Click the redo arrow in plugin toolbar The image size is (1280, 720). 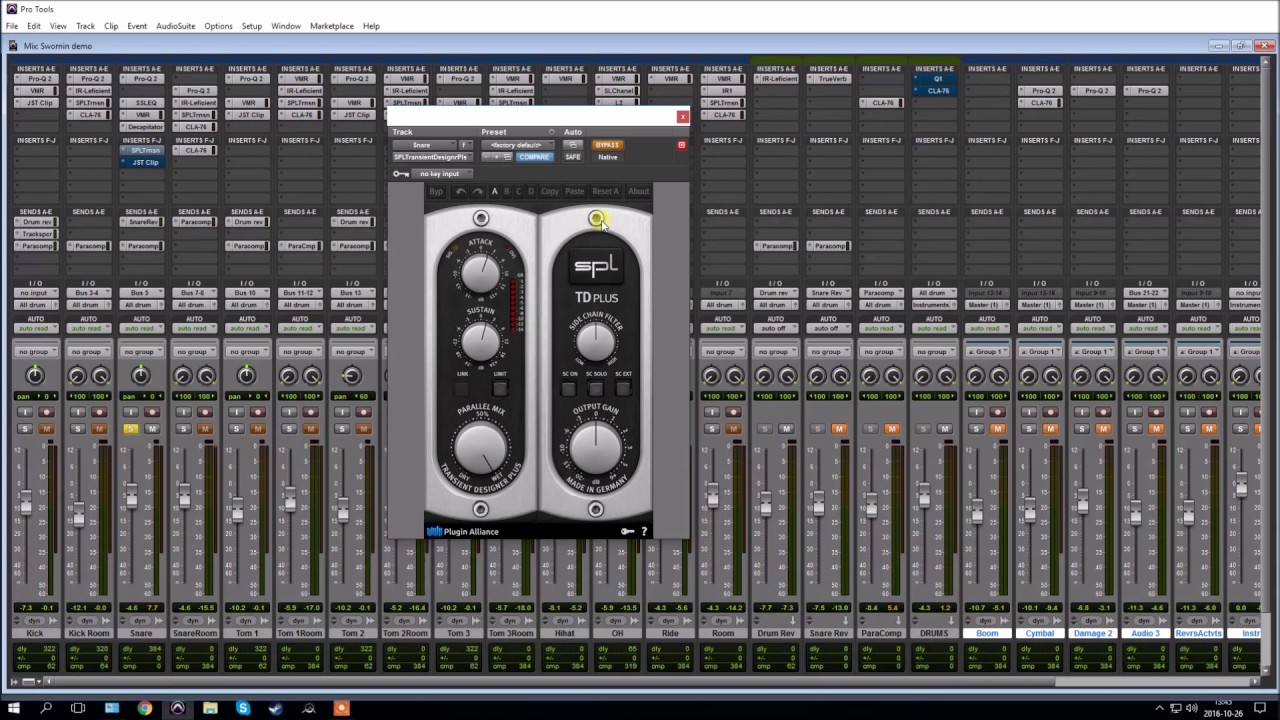pyautogui.click(x=477, y=191)
